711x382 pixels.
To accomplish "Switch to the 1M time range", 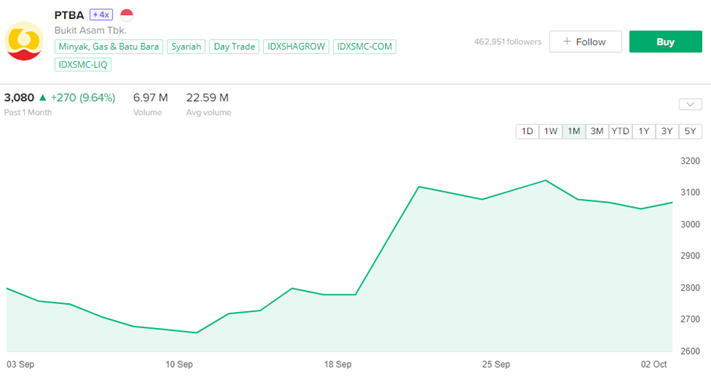I will coord(574,132).
